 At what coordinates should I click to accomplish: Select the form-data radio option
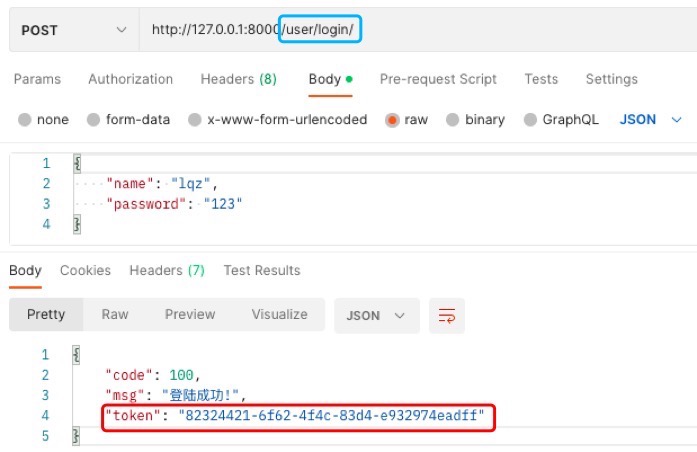point(95,120)
